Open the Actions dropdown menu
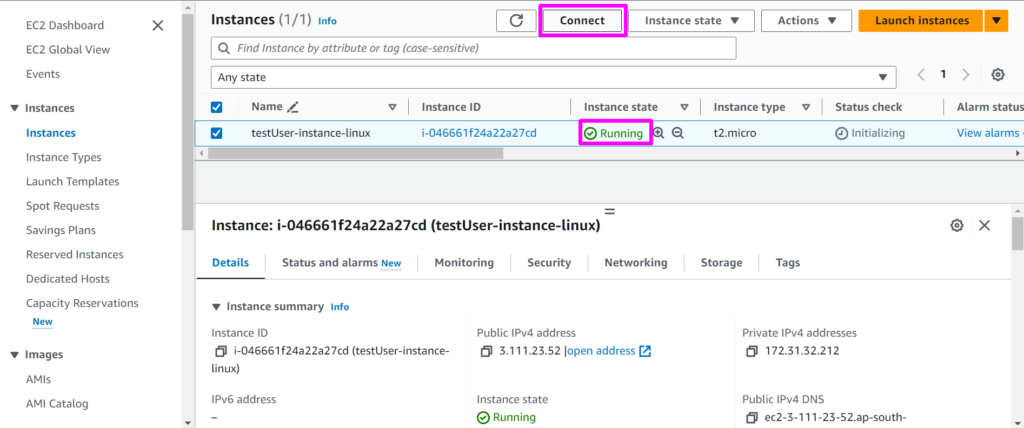Viewport: 1024px width, 428px height. [x=806, y=20]
